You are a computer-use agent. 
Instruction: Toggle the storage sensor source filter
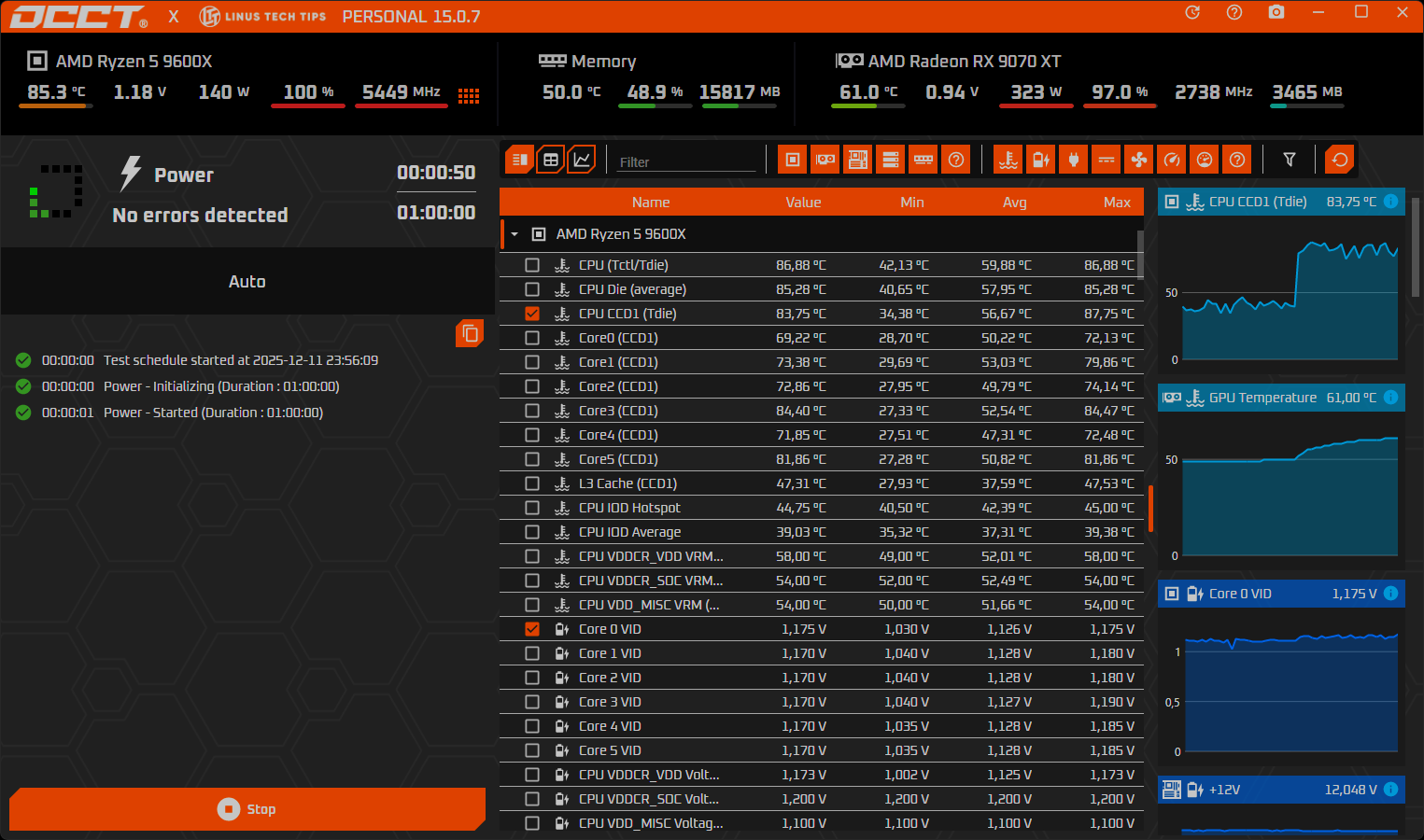(891, 160)
